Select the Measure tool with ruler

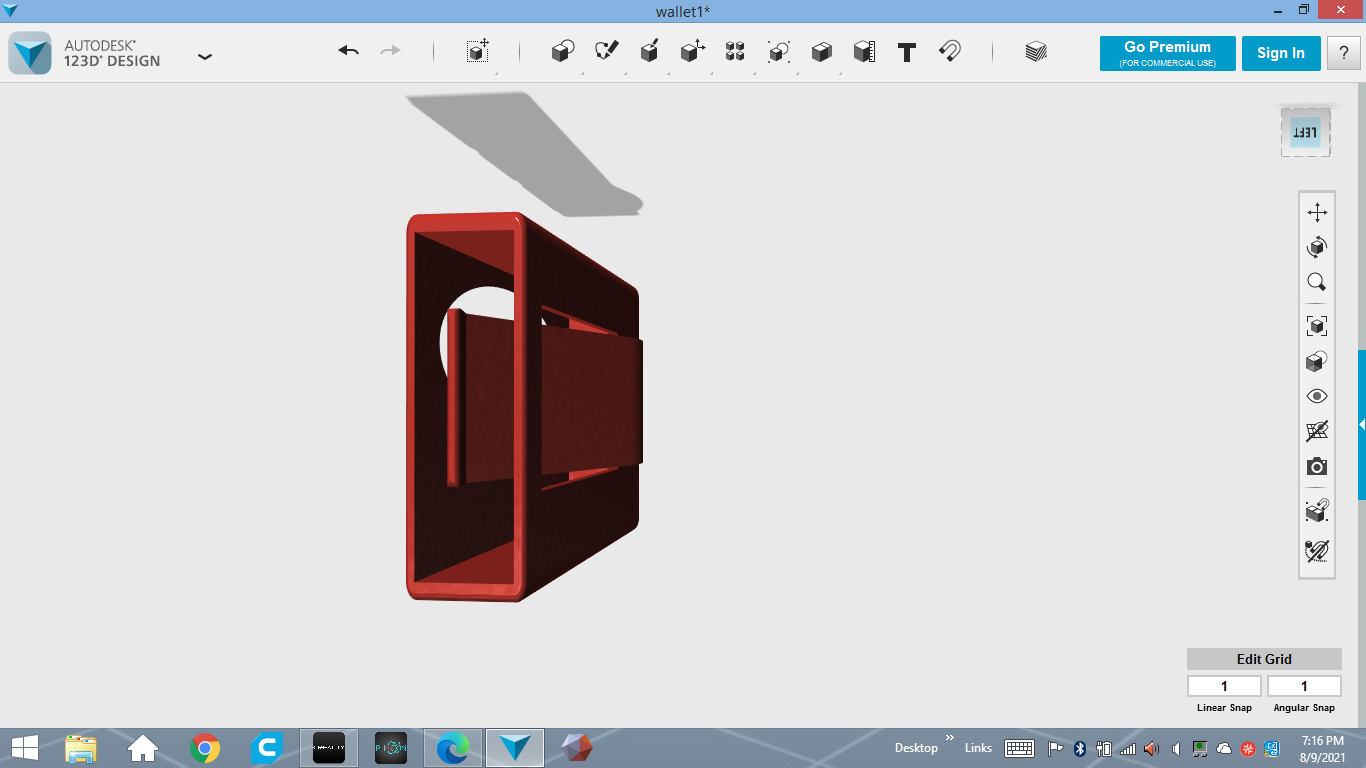tap(864, 52)
